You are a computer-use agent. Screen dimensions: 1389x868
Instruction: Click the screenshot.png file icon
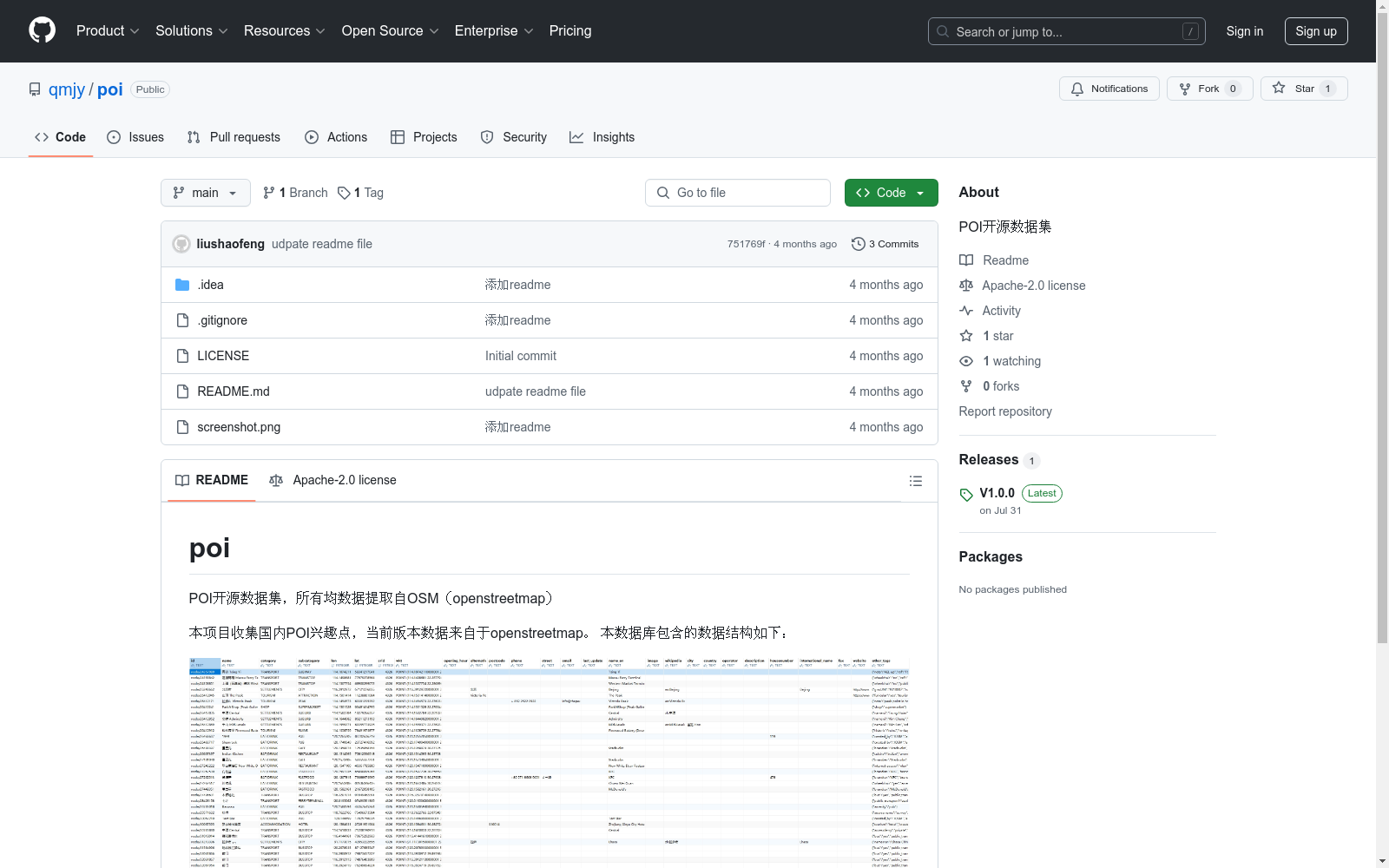(x=182, y=427)
